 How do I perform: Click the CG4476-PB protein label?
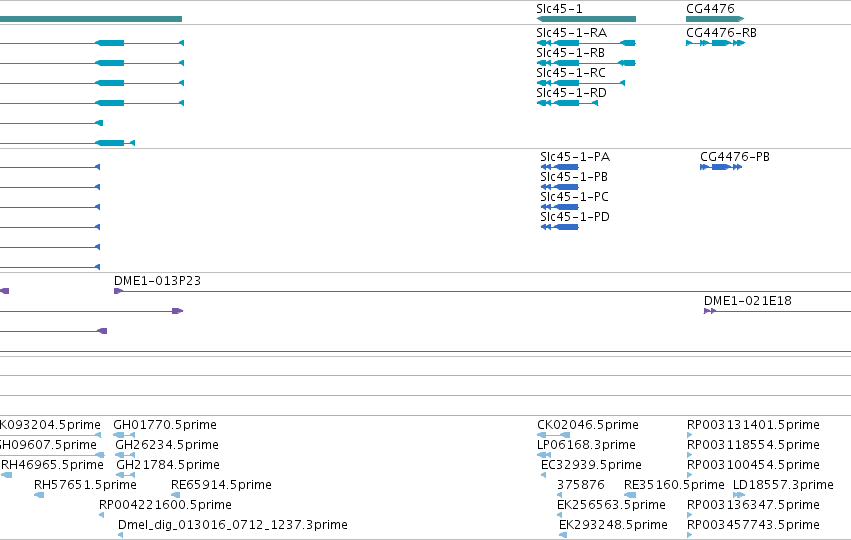point(735,157)
